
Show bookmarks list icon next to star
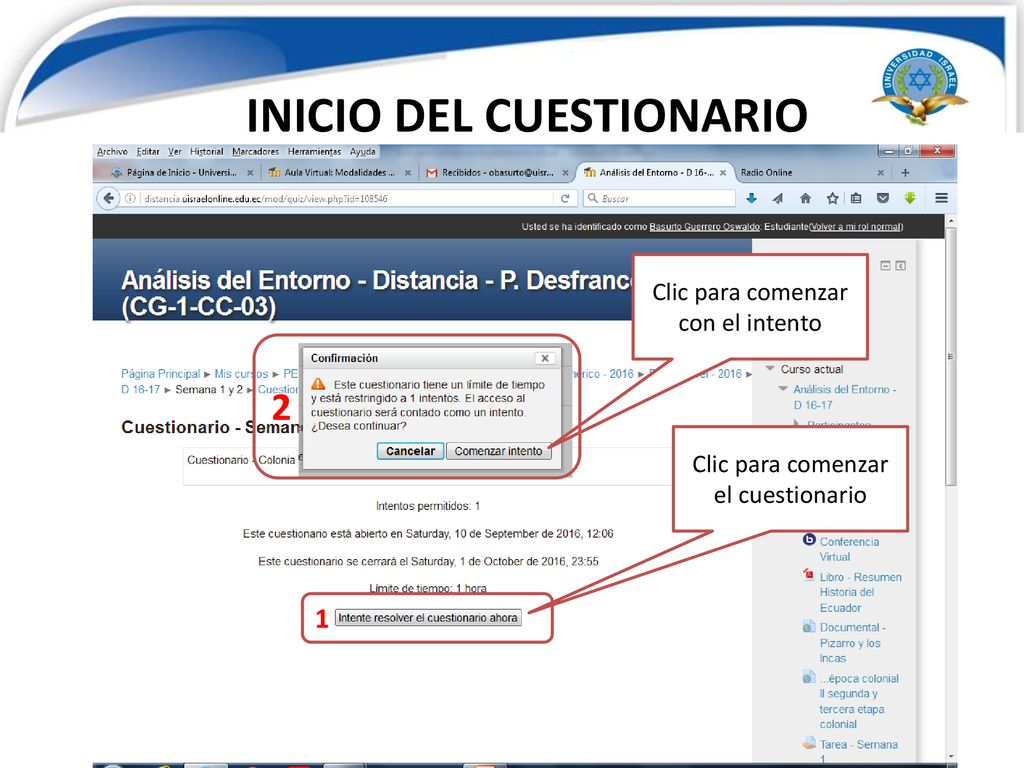tap(856, 198)
